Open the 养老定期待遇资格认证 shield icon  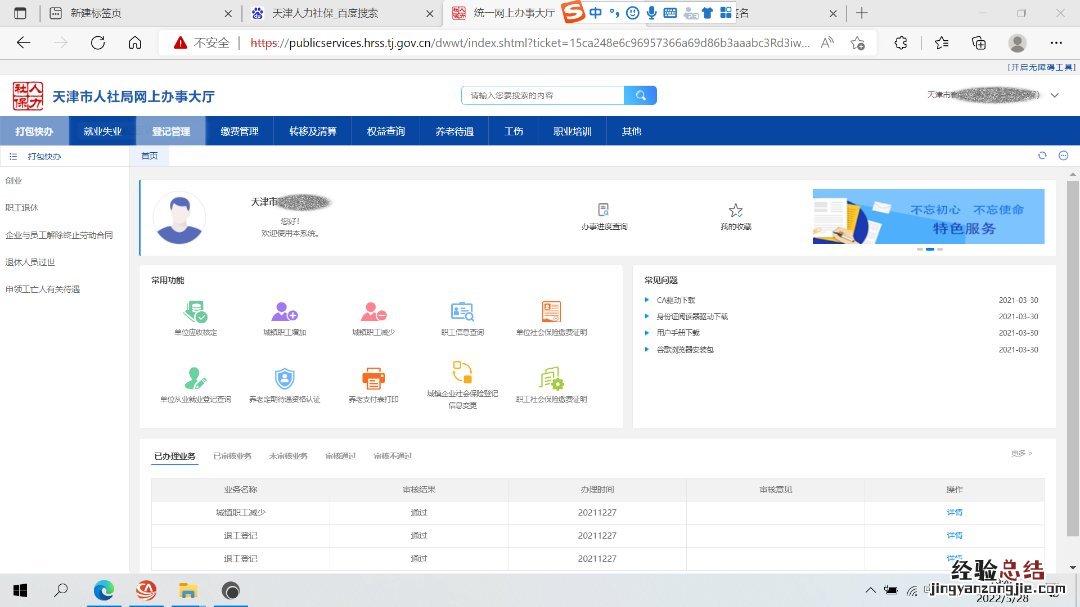click(x=285, y=379)
